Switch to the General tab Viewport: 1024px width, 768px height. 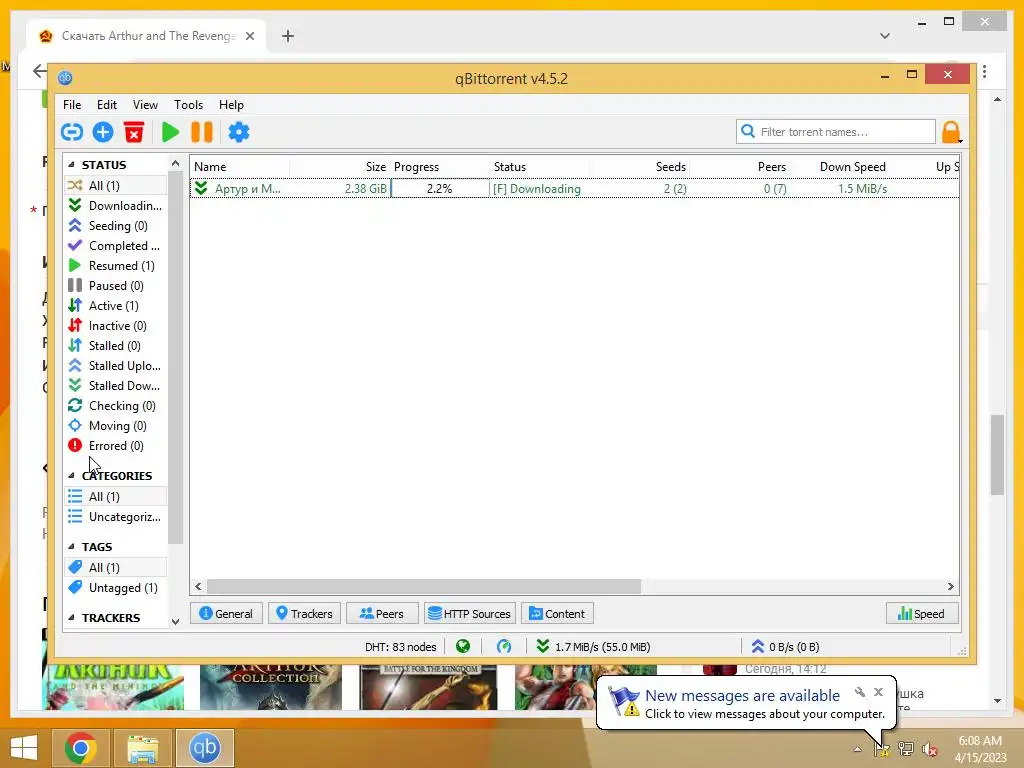pos(226,613)
